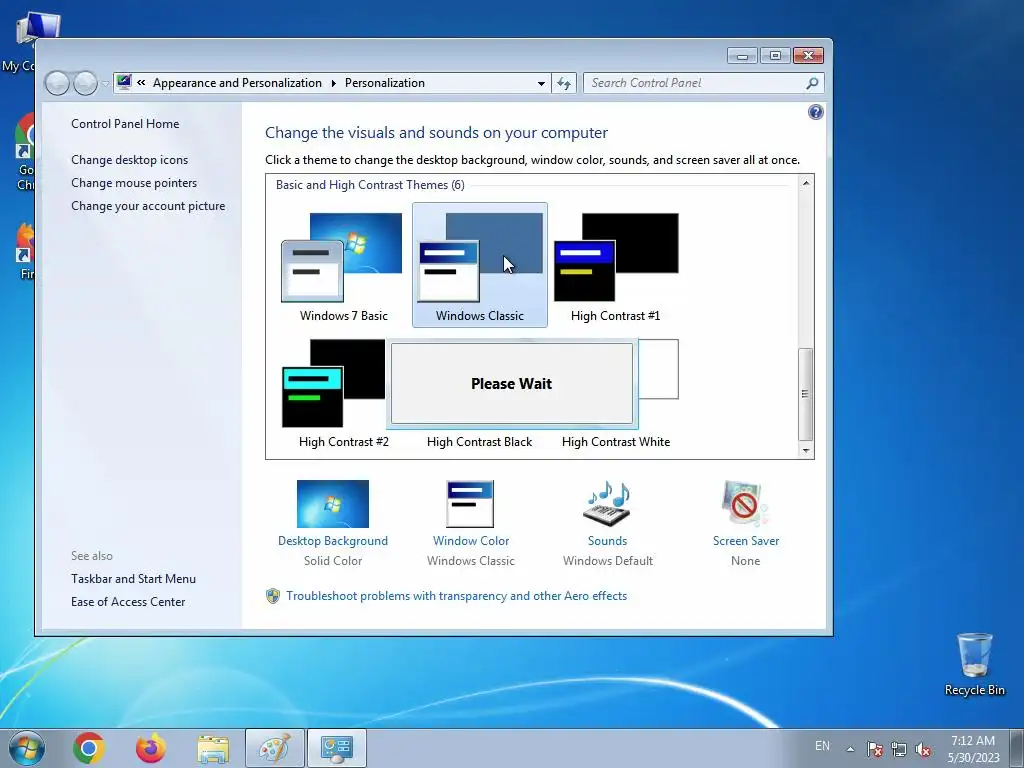Click the Show desktop button
Image resolution: width=1024 pixels, height=768 pixels.
(1017, 748)
